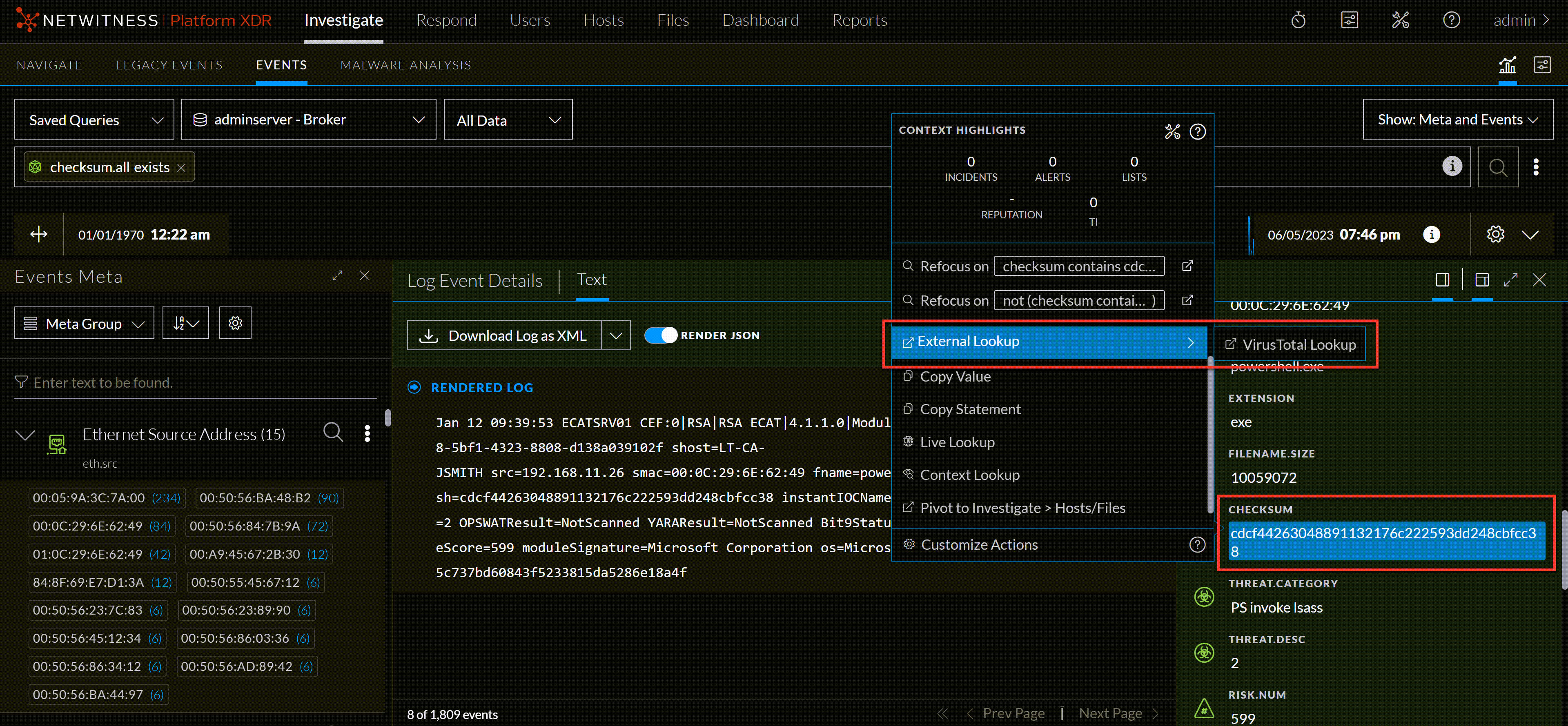Screen dimensions: 1568x726
Task: Click the search icon beside Ethernet Source Address
Action: [333, 433]
